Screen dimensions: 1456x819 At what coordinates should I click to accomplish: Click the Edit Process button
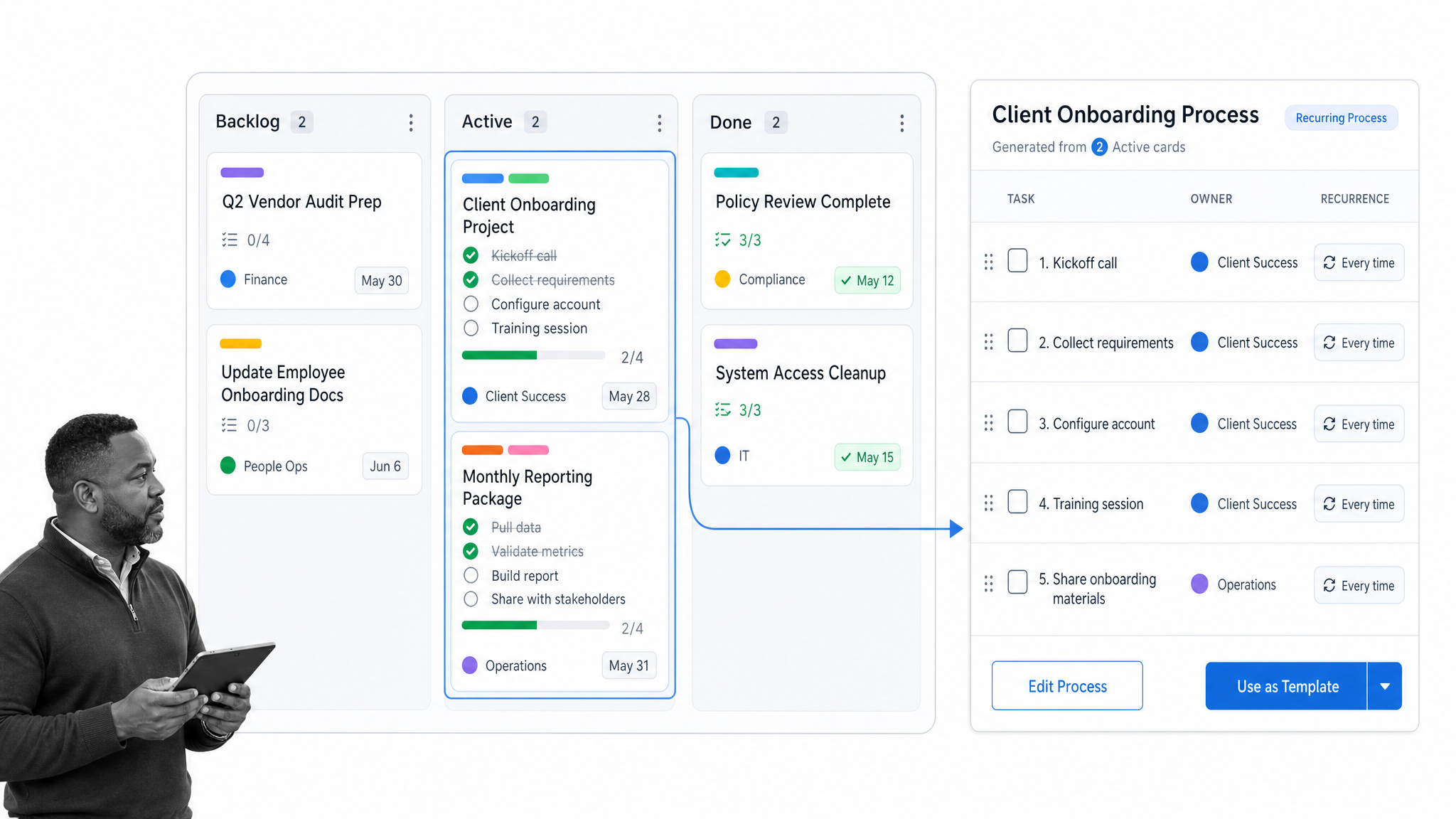1067,686
